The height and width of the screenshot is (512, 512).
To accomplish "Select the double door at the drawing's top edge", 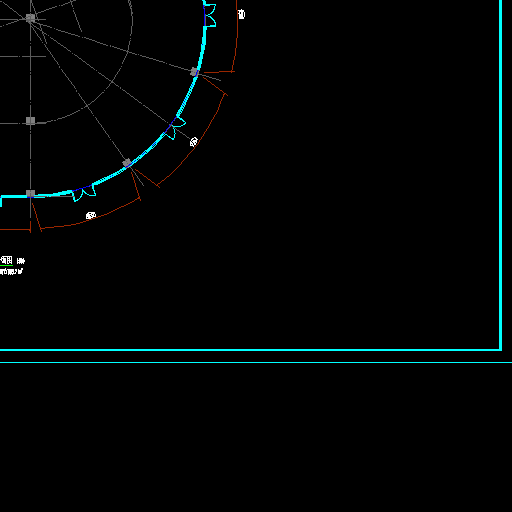I will [x=210, y=14].
